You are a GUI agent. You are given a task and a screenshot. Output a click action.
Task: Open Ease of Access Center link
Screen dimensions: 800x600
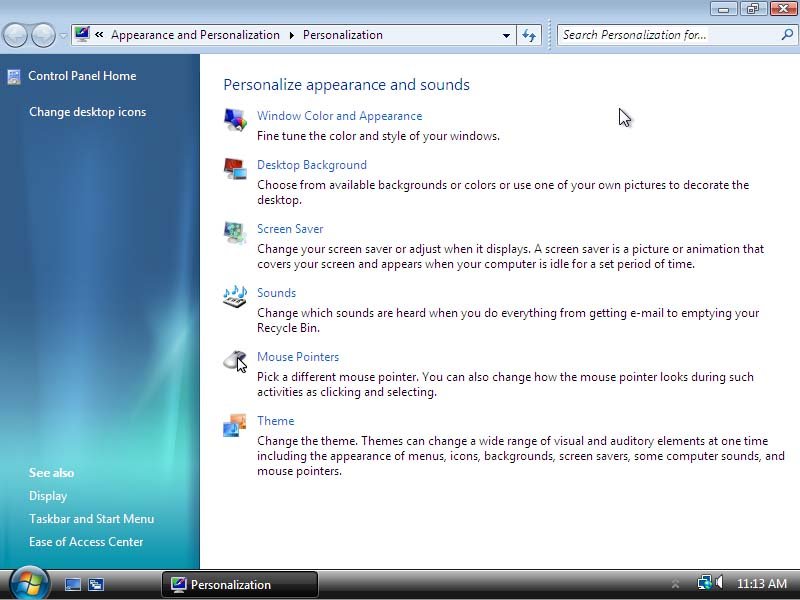(x=86, y=542)
